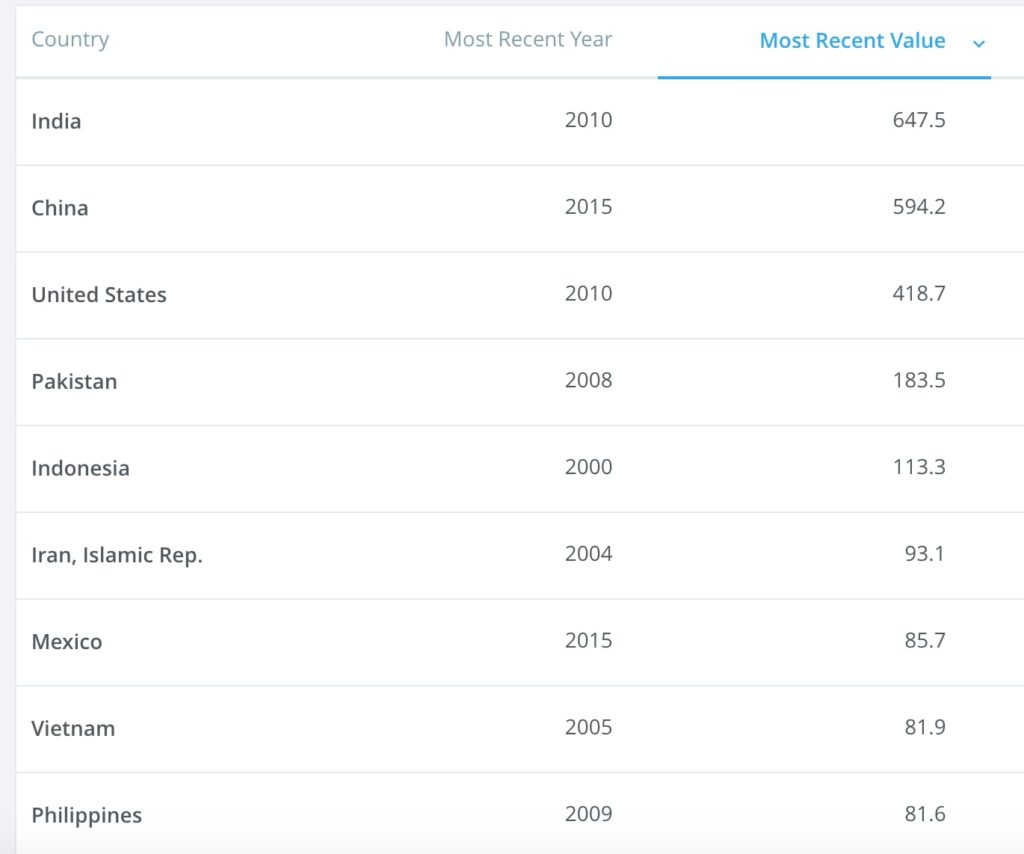Select China's value 594.2 cell
1024x854 pixels.
(919, 207)
